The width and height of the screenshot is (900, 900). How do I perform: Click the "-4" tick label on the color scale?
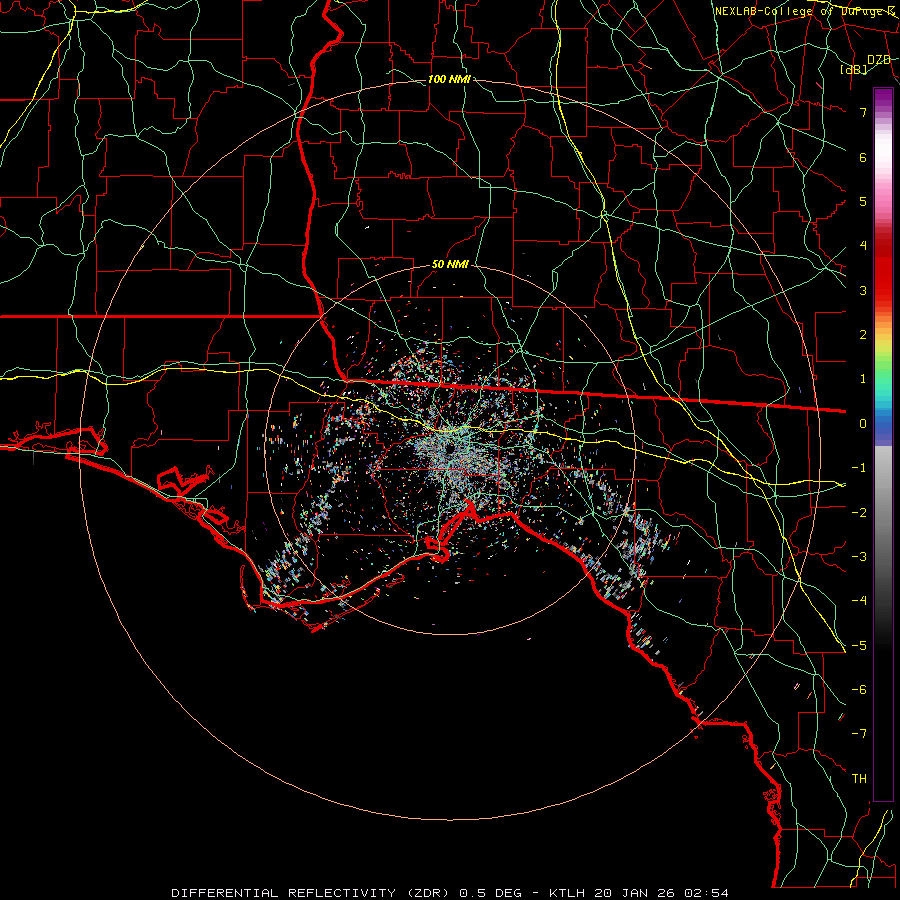pos(859,601)
